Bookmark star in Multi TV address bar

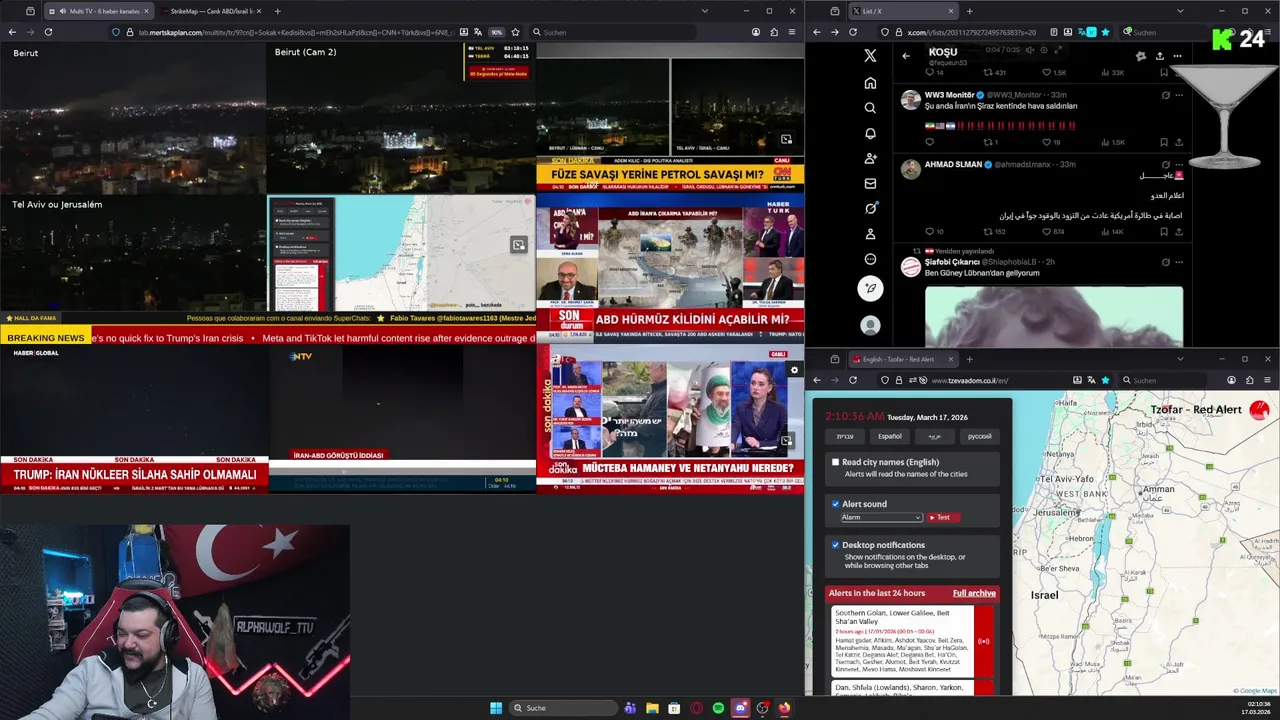point(515,32)
